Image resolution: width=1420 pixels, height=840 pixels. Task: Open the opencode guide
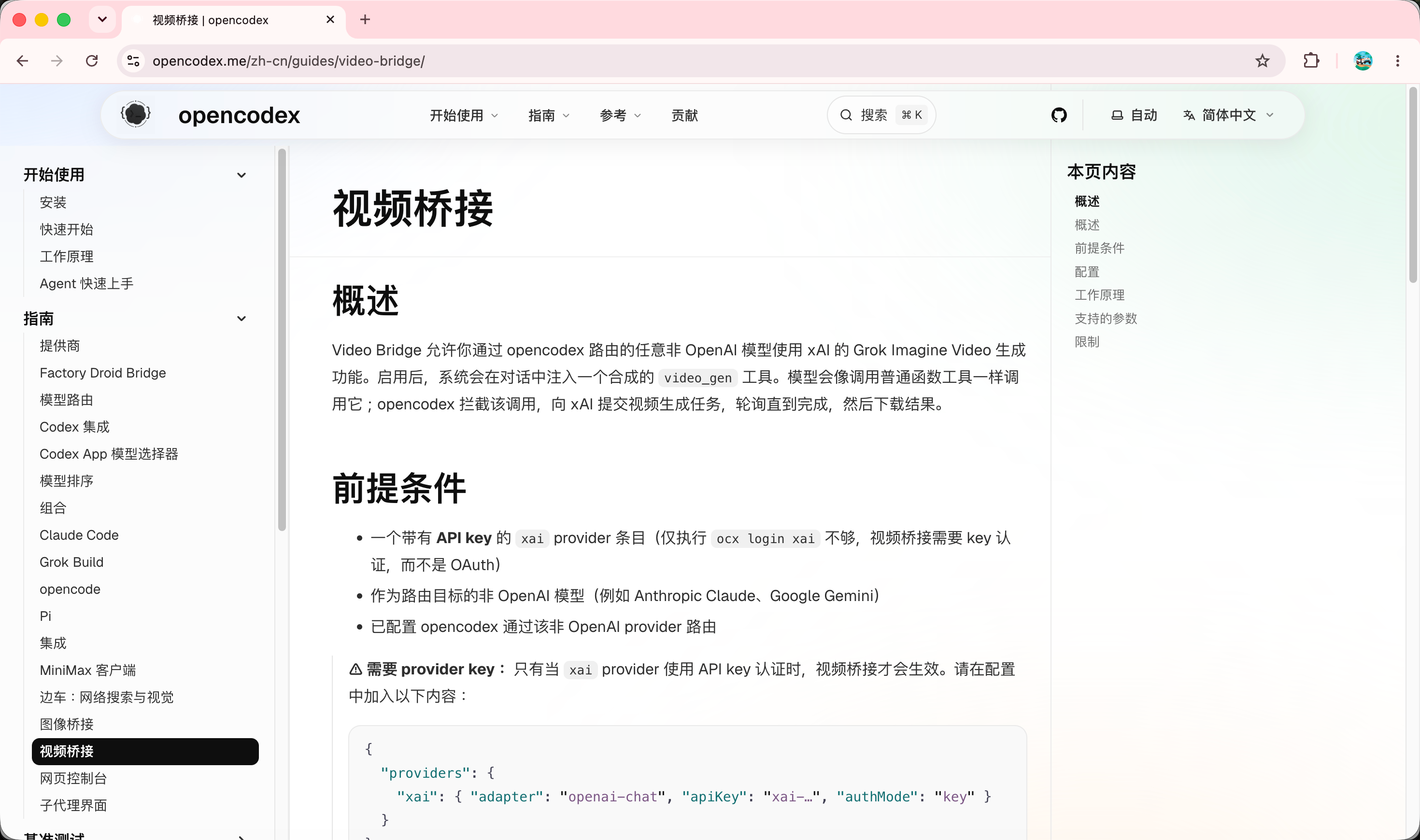70,589
